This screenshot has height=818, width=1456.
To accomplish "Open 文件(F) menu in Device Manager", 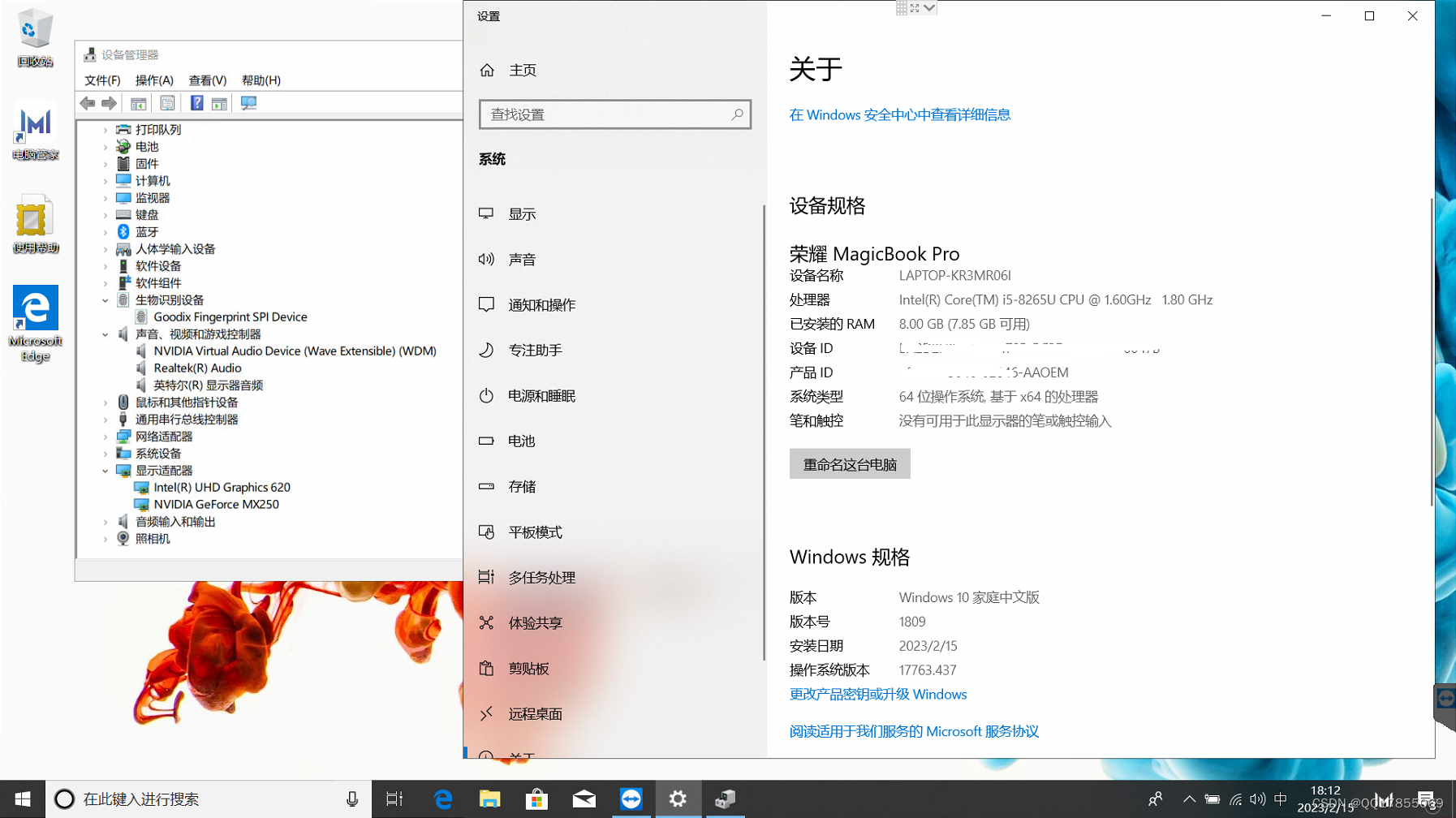I will 102,80.
